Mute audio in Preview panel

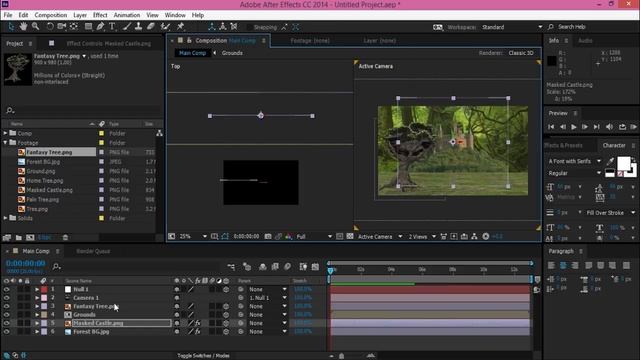609,127
